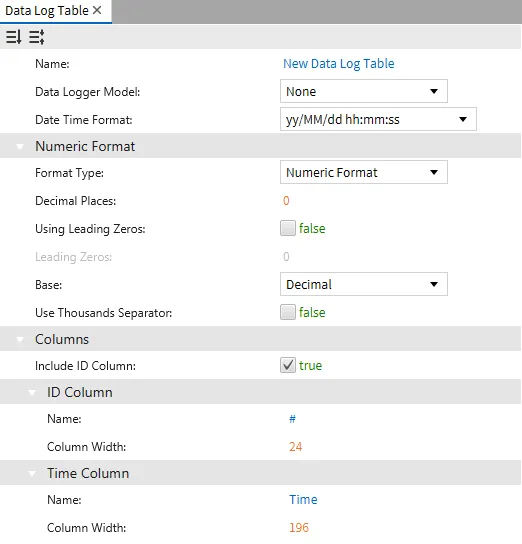Collapse the Columns section

point(20,339)
